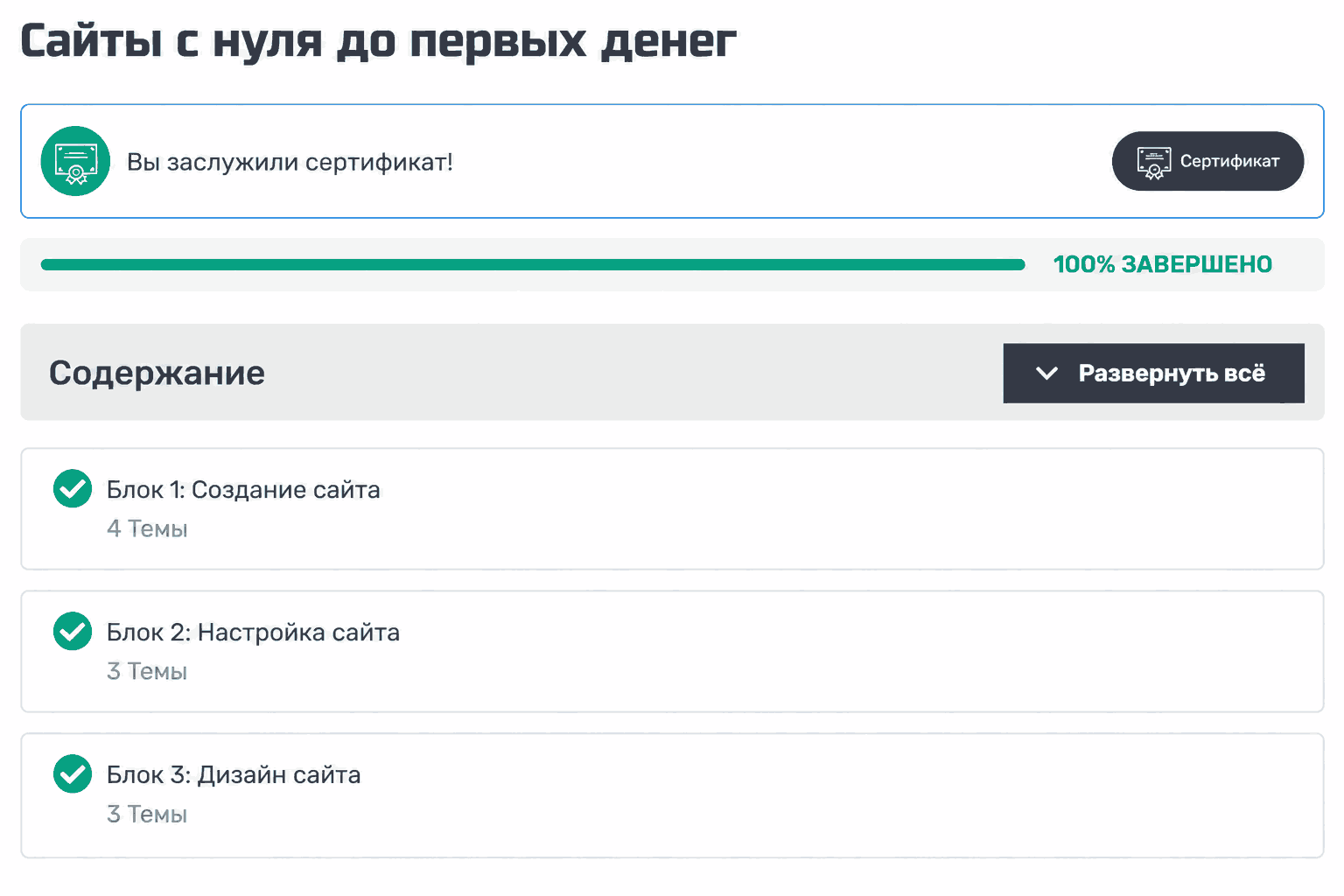Click the 100% ЗАВЕРШЕНО label
1344x896 pixels.
[x=1163, y=264]
